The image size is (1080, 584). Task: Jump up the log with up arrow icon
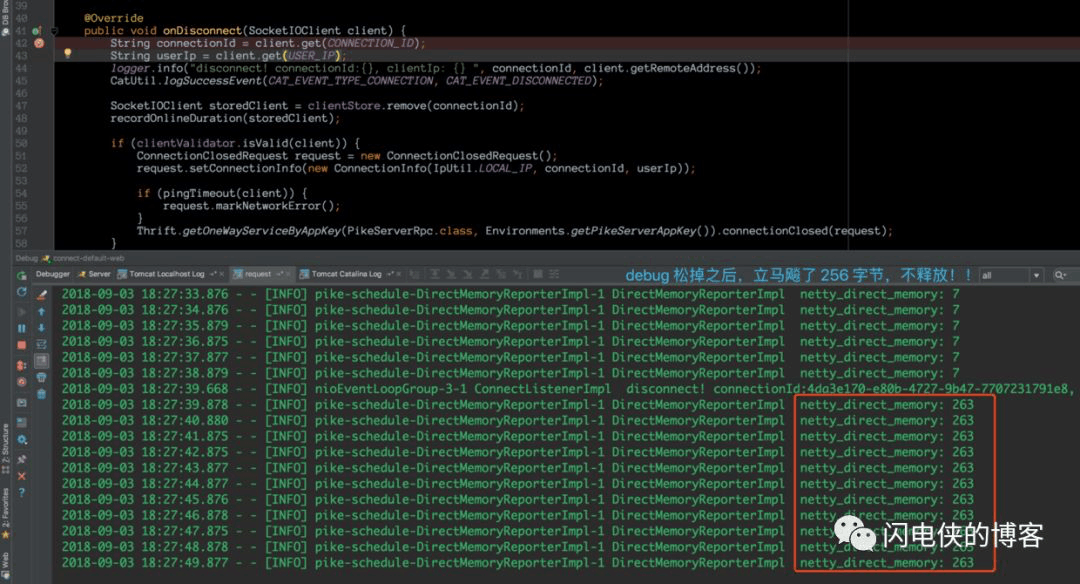pos(41,311)
